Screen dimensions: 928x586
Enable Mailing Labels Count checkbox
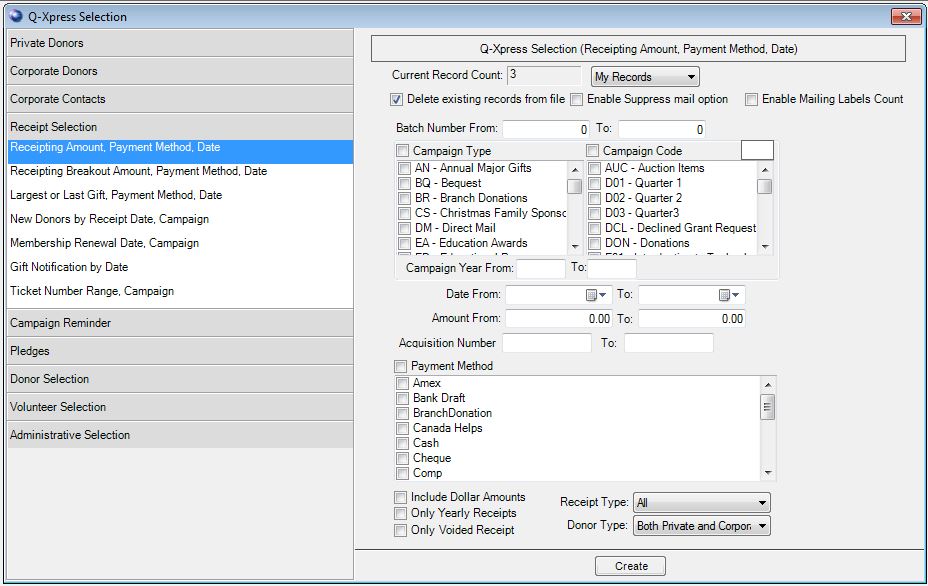[x=751, y=99]
